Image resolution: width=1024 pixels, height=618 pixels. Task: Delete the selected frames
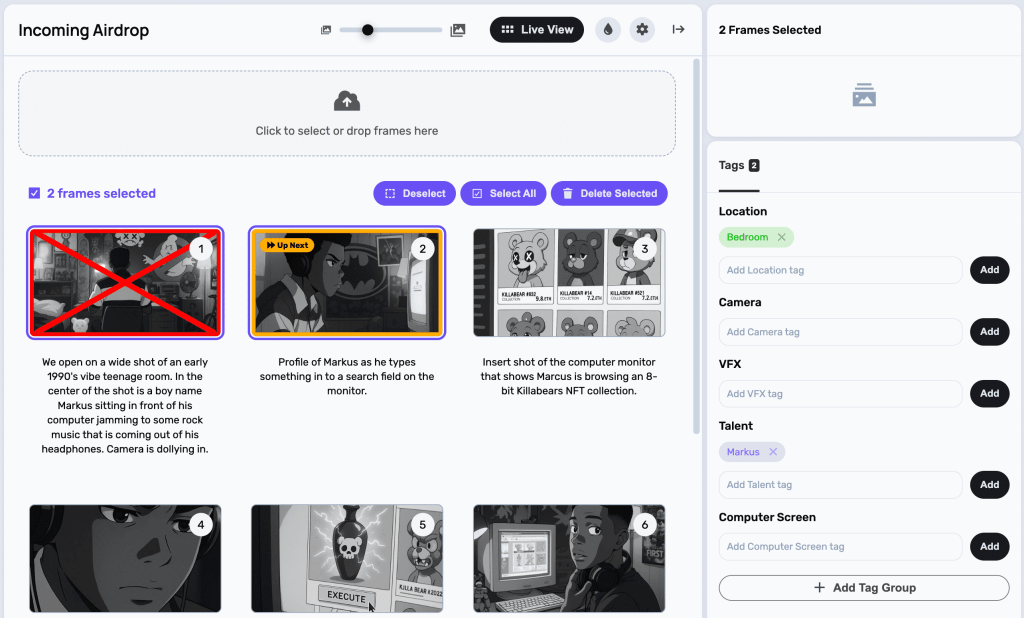(x=609, y=193)
